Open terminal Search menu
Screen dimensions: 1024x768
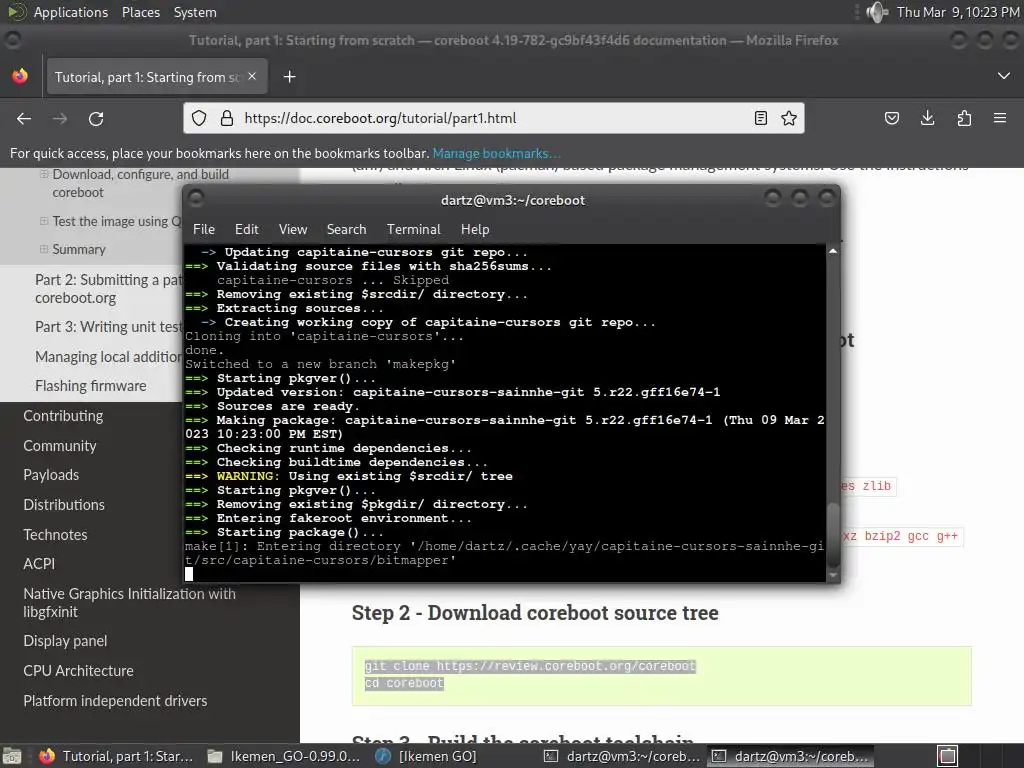[x=346, y=229]
